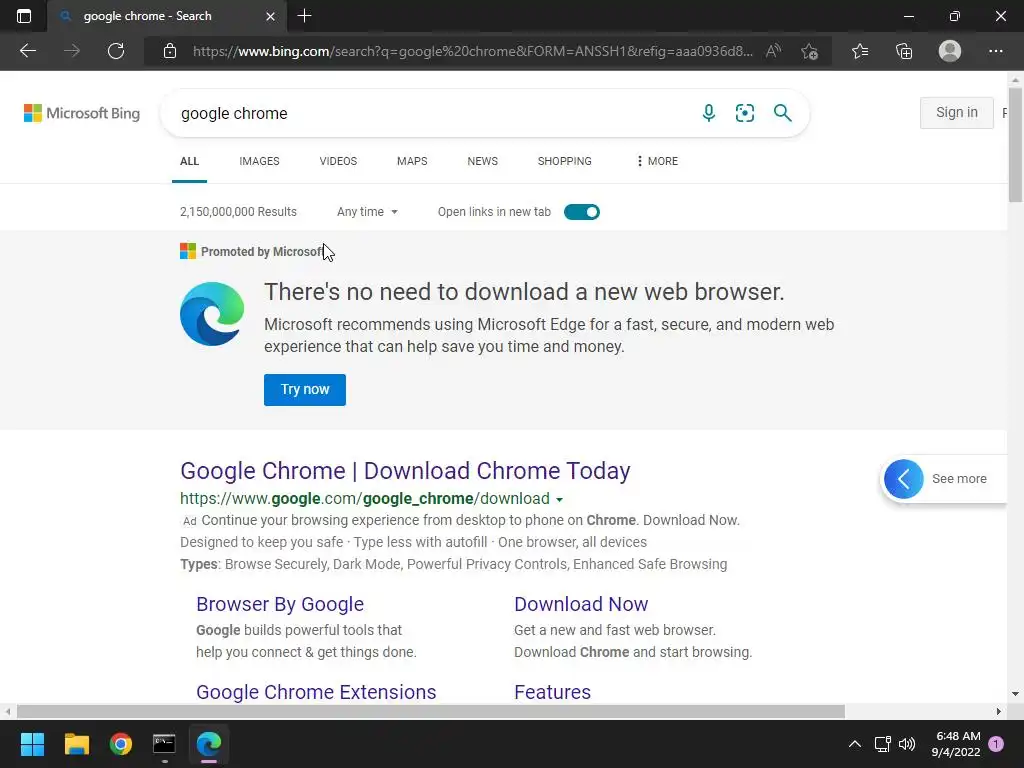Click the magnifier search icon

click(x=782, y=113)
